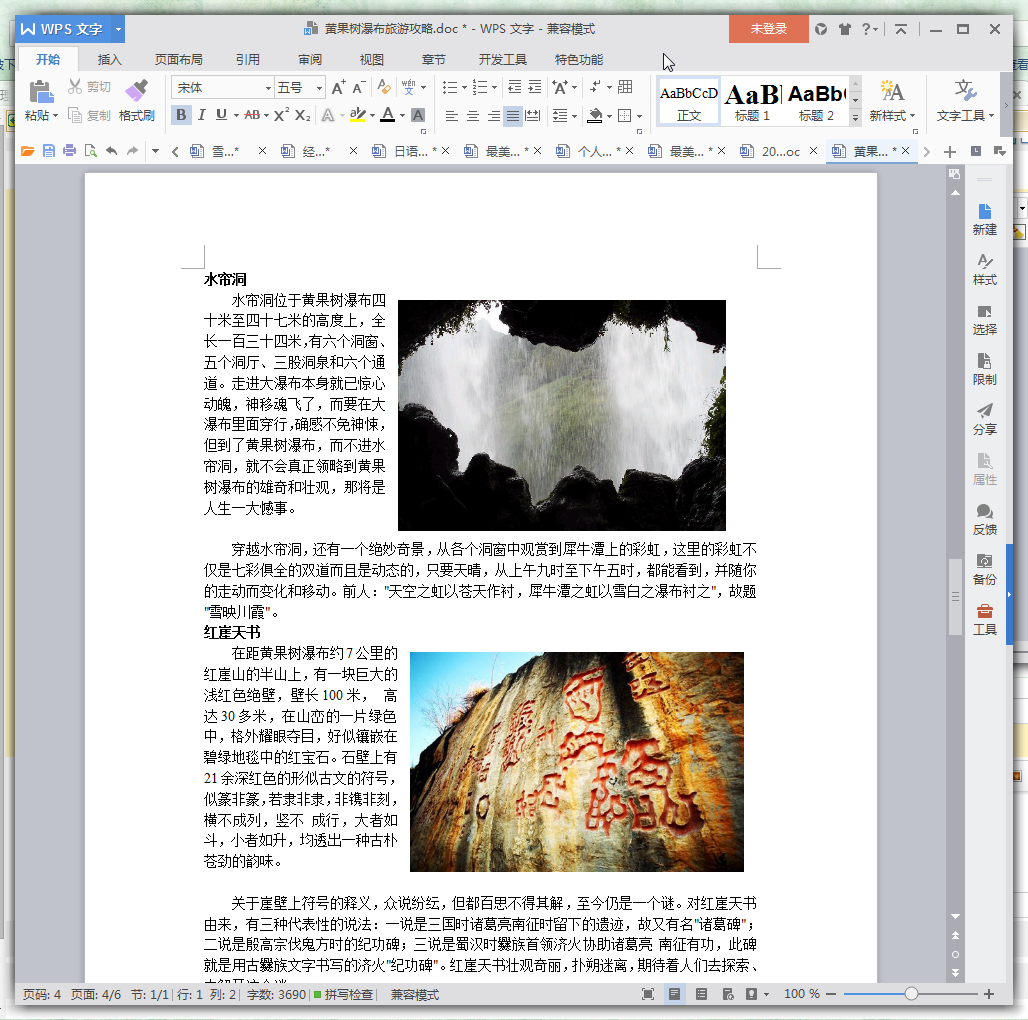Open the 五号 font size dropdown
This screenshot has height=1020, width=1028.
point(319,88)
